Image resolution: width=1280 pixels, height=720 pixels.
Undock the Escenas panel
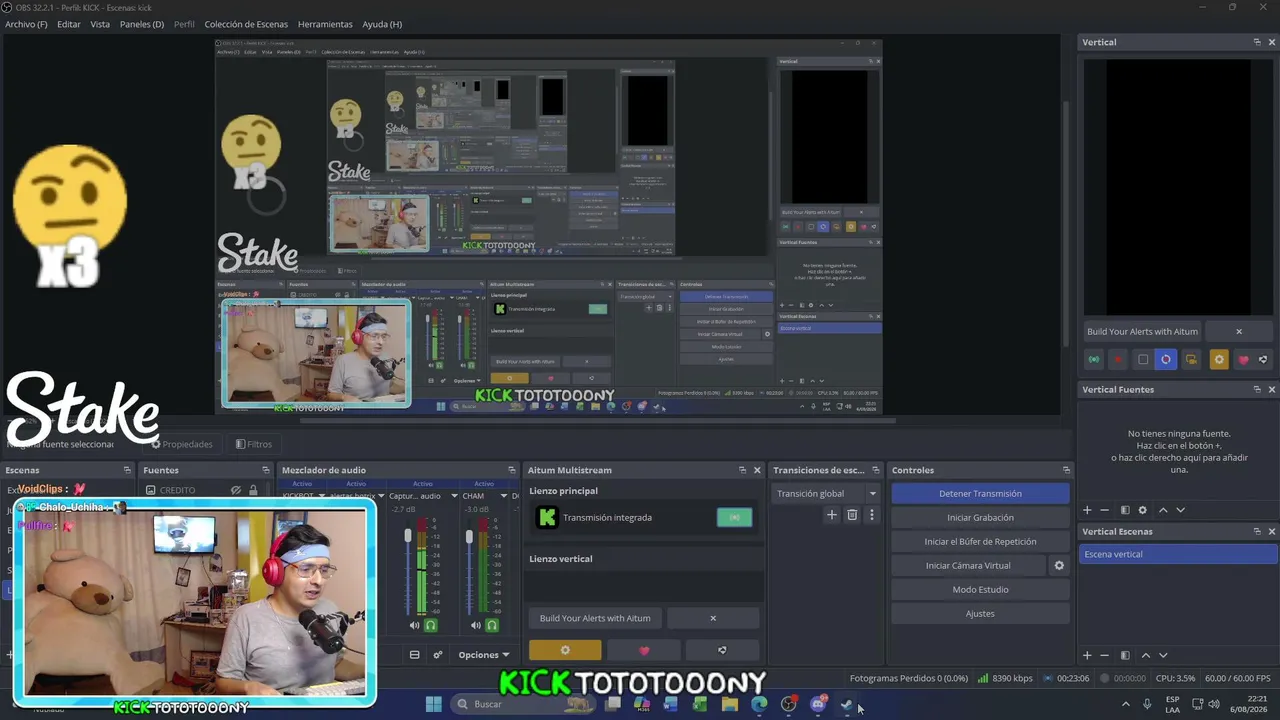(127, 470)
